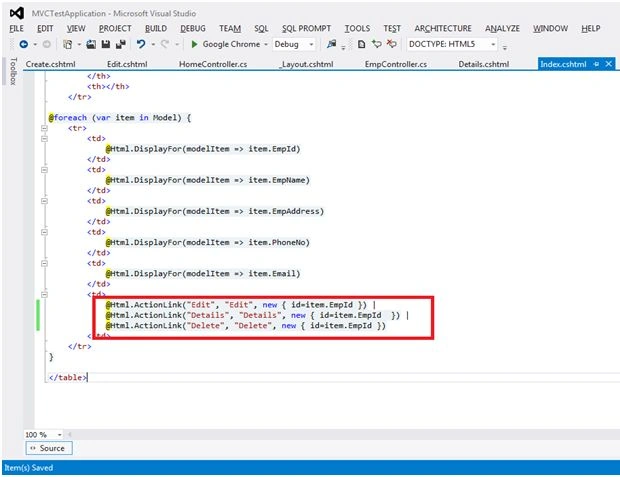The width and height of the screenshot is (620, 477).
Task: Expand the Toolbox side panel
Action: click(x=13, y=71)
